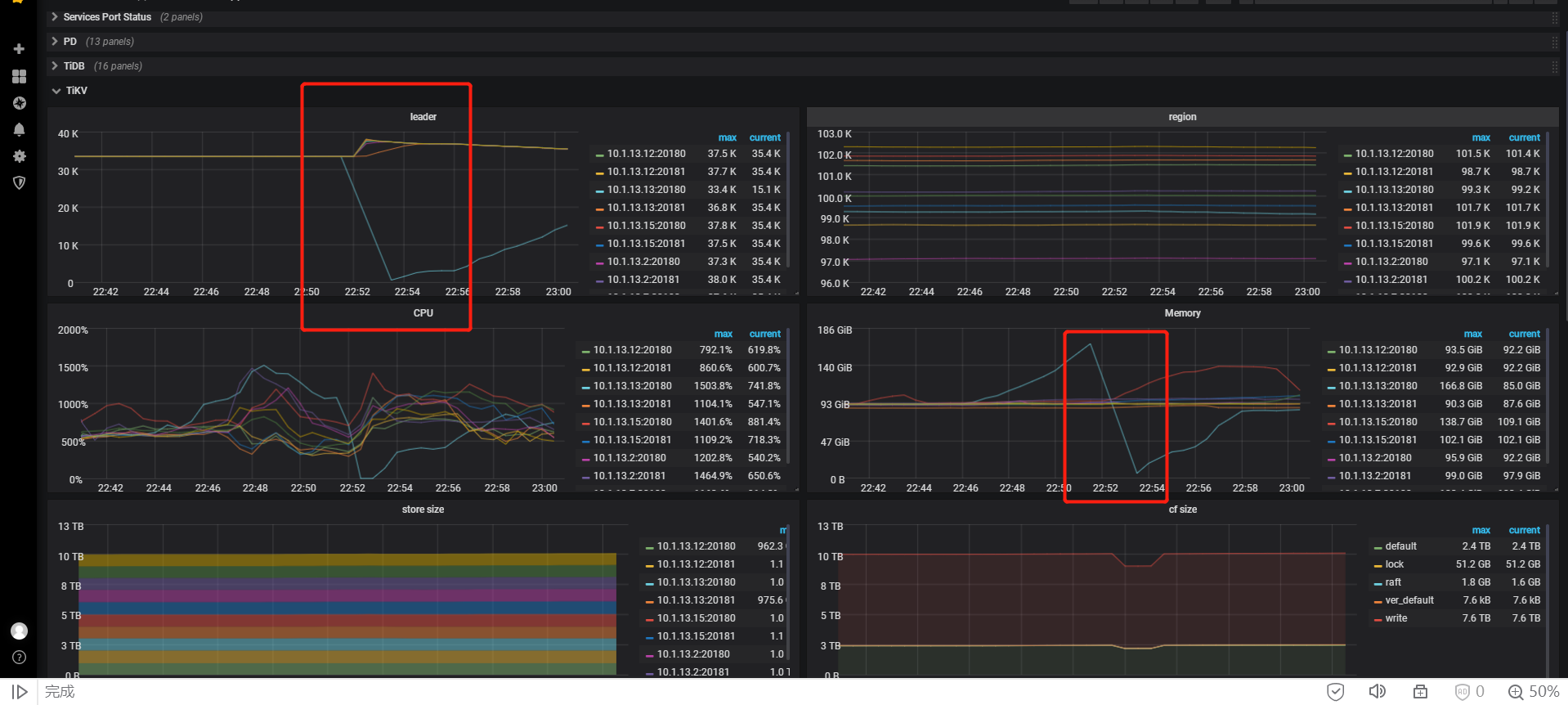1568x705 pixels.
Task: Open the Help question mark icon
Action: click(x=19, y=658)
